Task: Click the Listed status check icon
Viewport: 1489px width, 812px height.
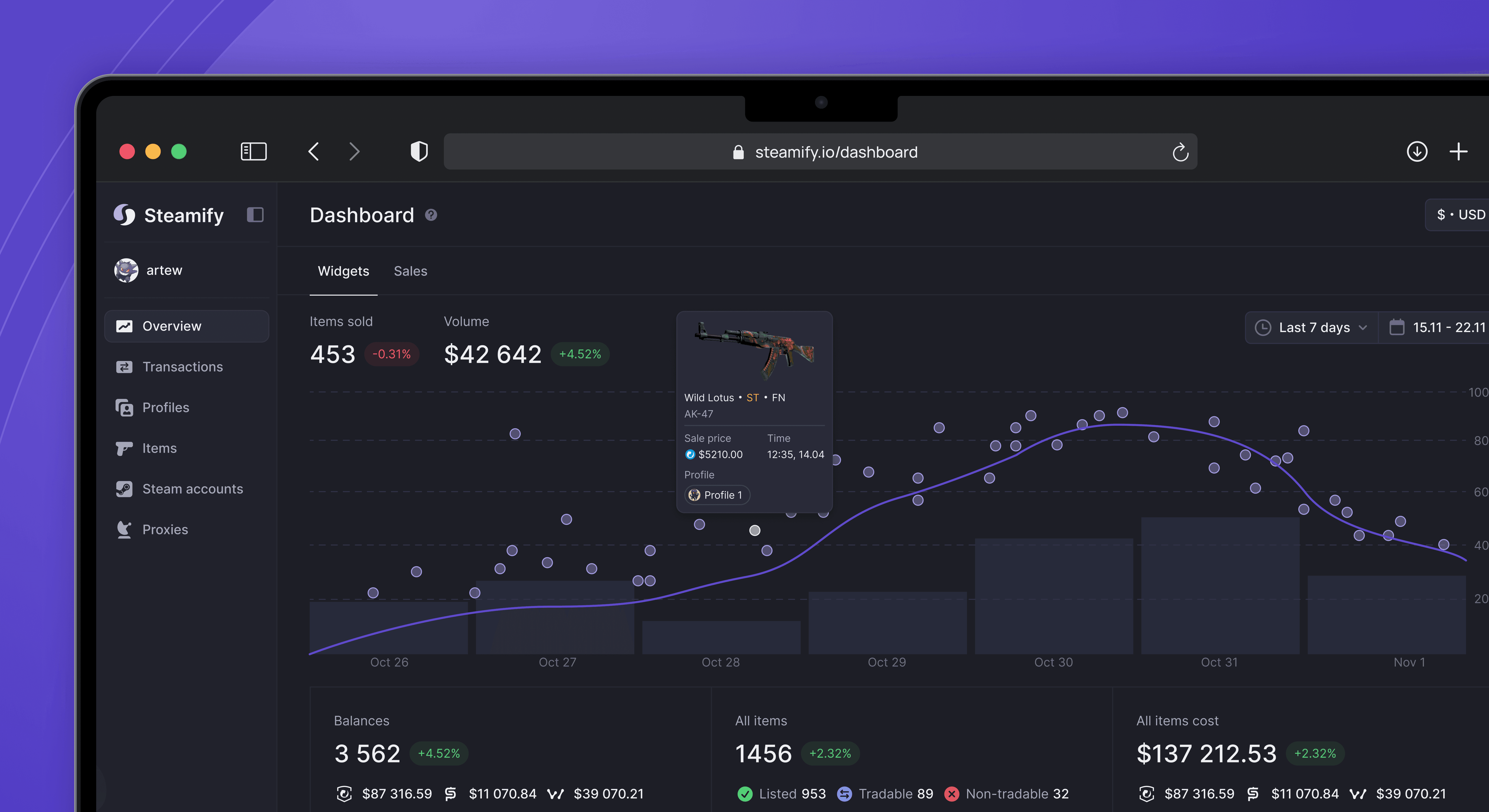Action: click(x=745, y=794)
